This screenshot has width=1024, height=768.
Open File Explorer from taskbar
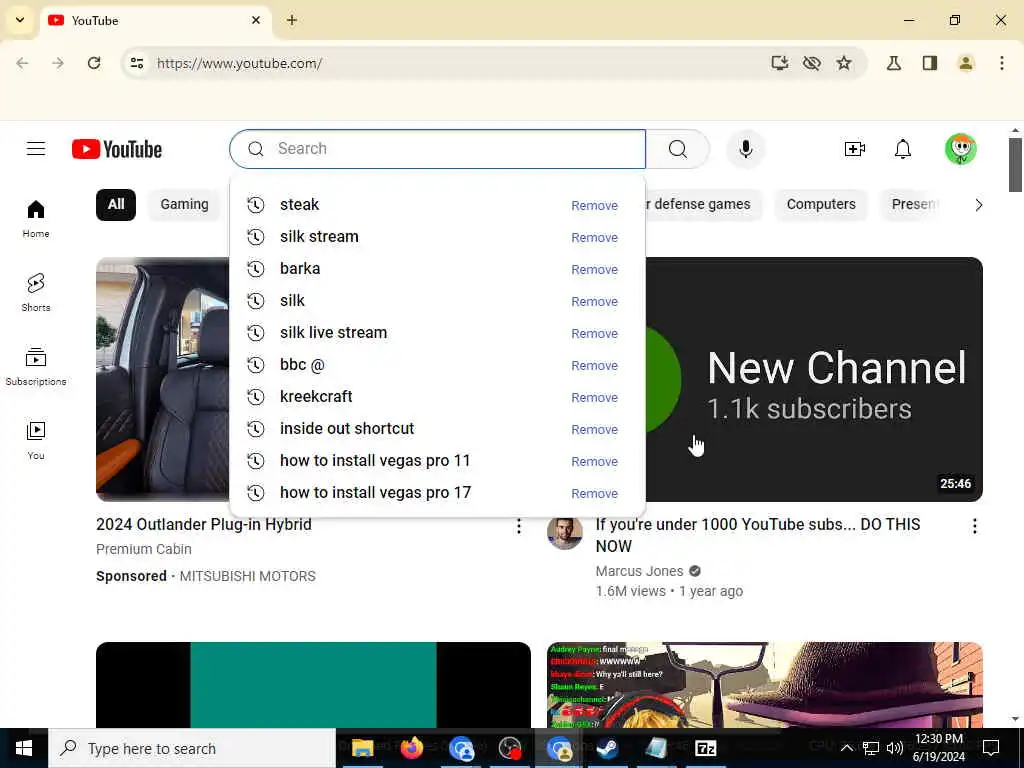pyautogui.click(x=362, y=748)
